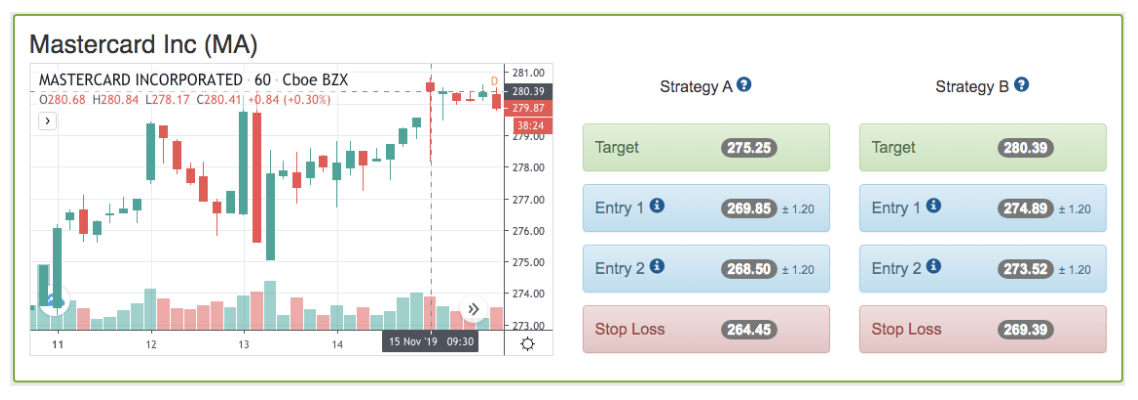Click Strategy A Target value 275.25
Screen dimensions: 1138x400
tap(749, 147)
